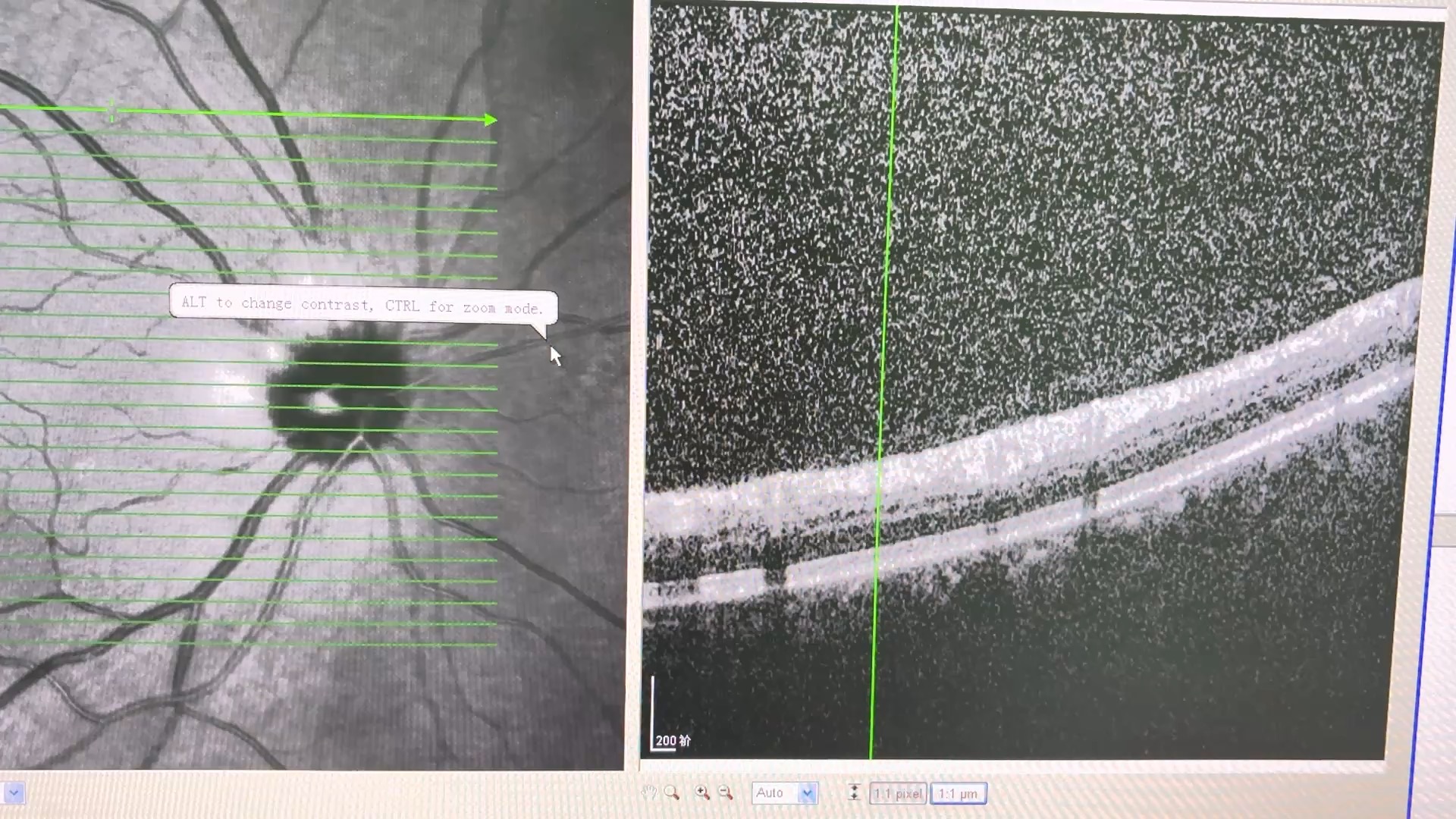Click the zoom out magnifier icon

point(726,793)
